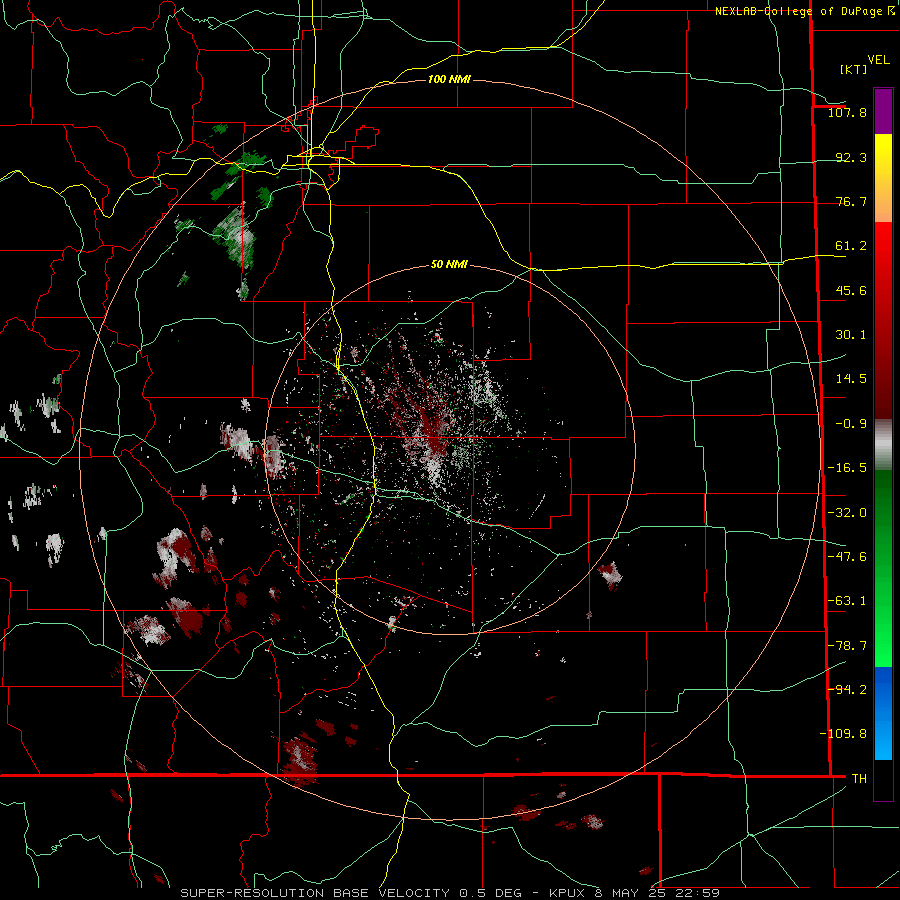Click the 107.8 legend value
Screen dimensions: 900x900
tap(847, 112)
